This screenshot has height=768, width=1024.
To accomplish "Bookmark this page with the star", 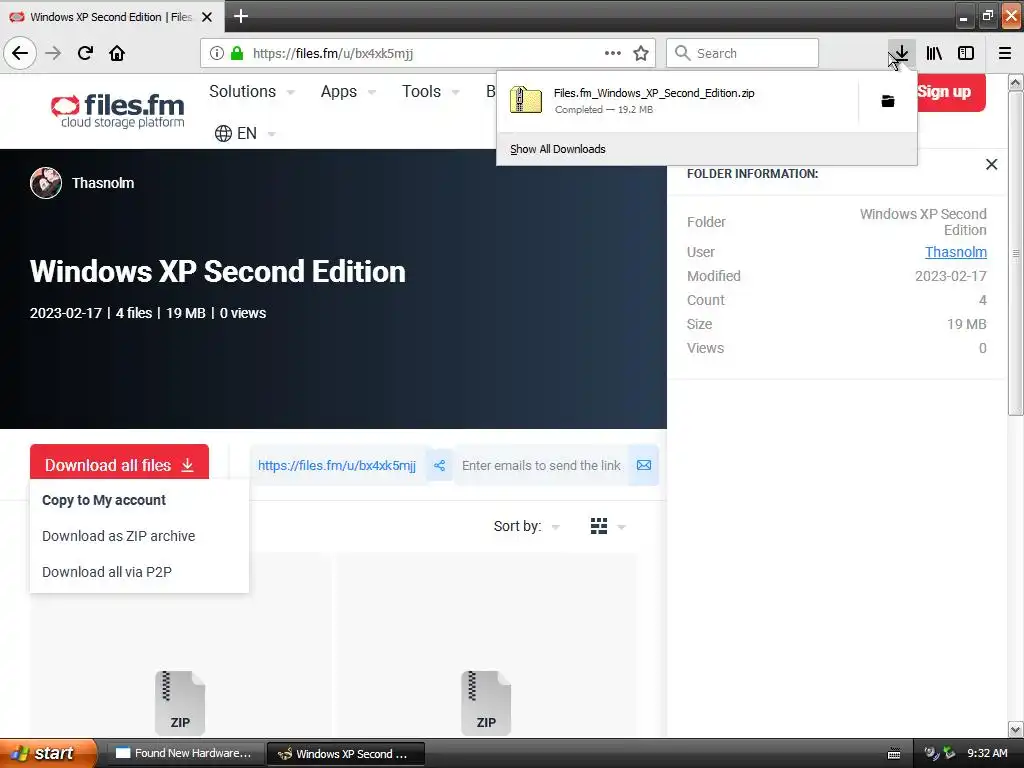I will coord(641,53).
